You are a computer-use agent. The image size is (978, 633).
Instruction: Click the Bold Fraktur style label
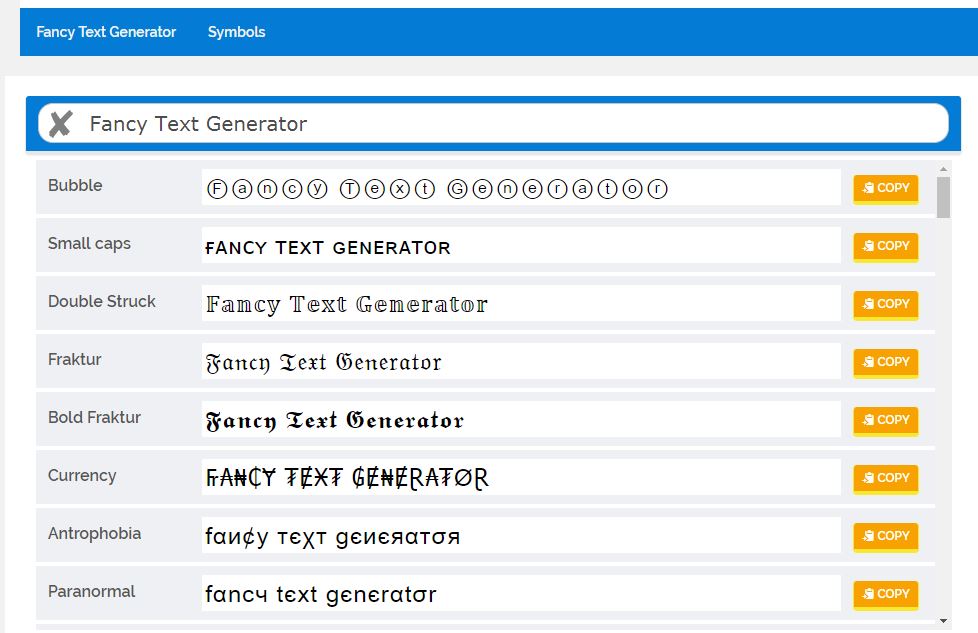point(94,417)
